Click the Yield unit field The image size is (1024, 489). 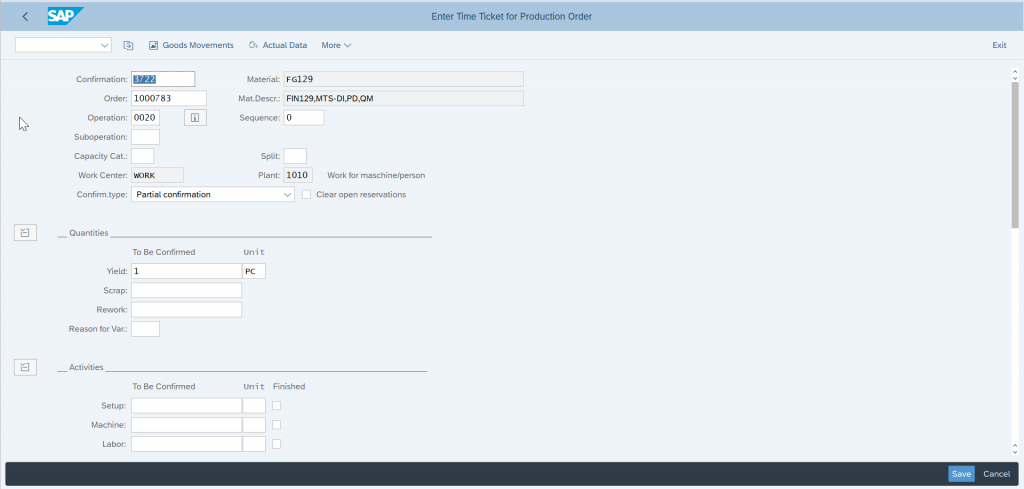pos(254,271)
